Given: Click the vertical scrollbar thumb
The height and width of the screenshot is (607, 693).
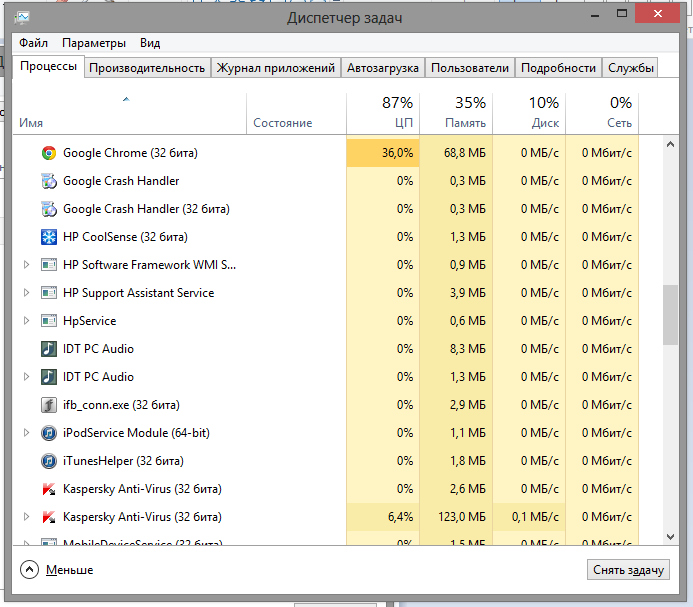Looking at the screenshot, I should 670,315.
